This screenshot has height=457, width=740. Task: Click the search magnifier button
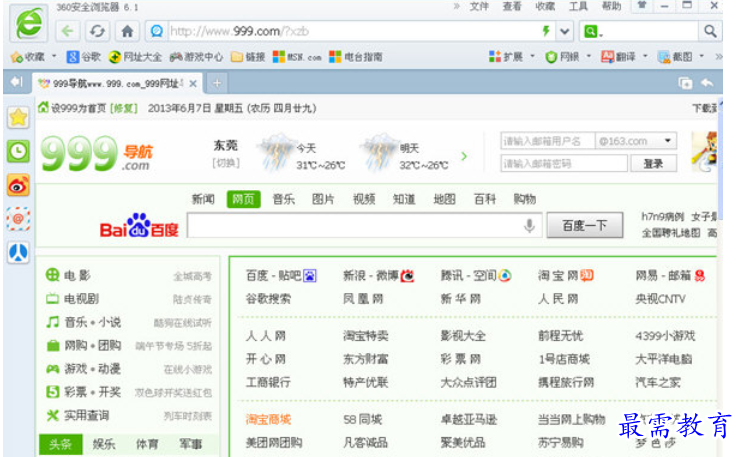click(710, 32)
